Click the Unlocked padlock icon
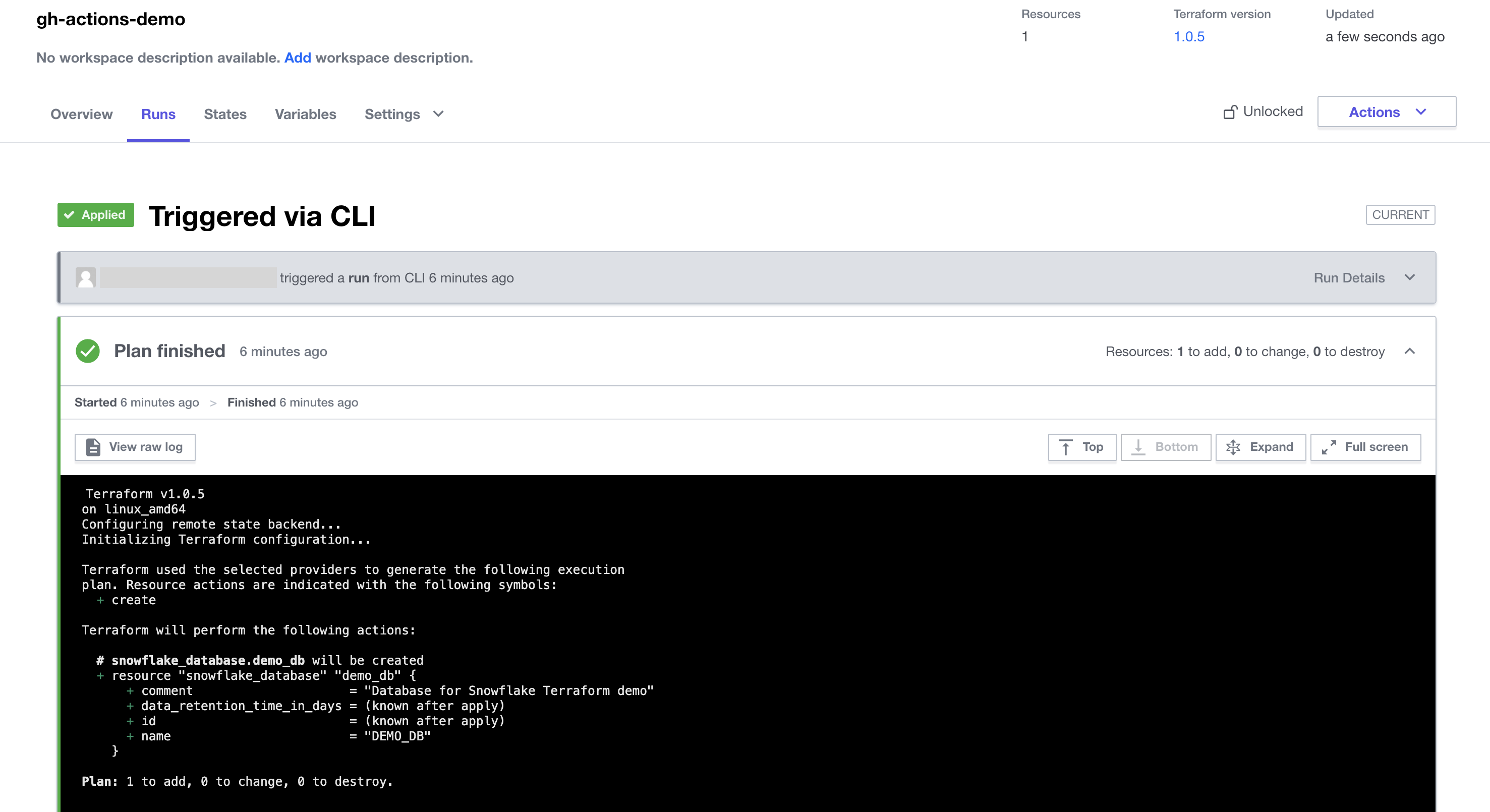1490x812 pixels. point(1230,111)
